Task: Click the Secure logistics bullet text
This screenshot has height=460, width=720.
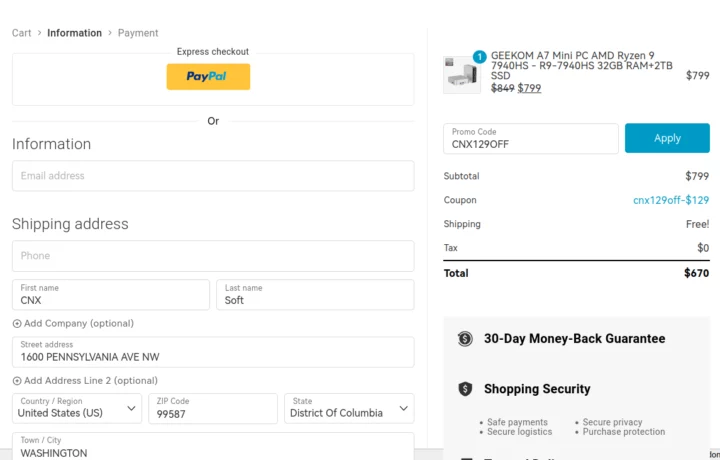Action: 520,432
